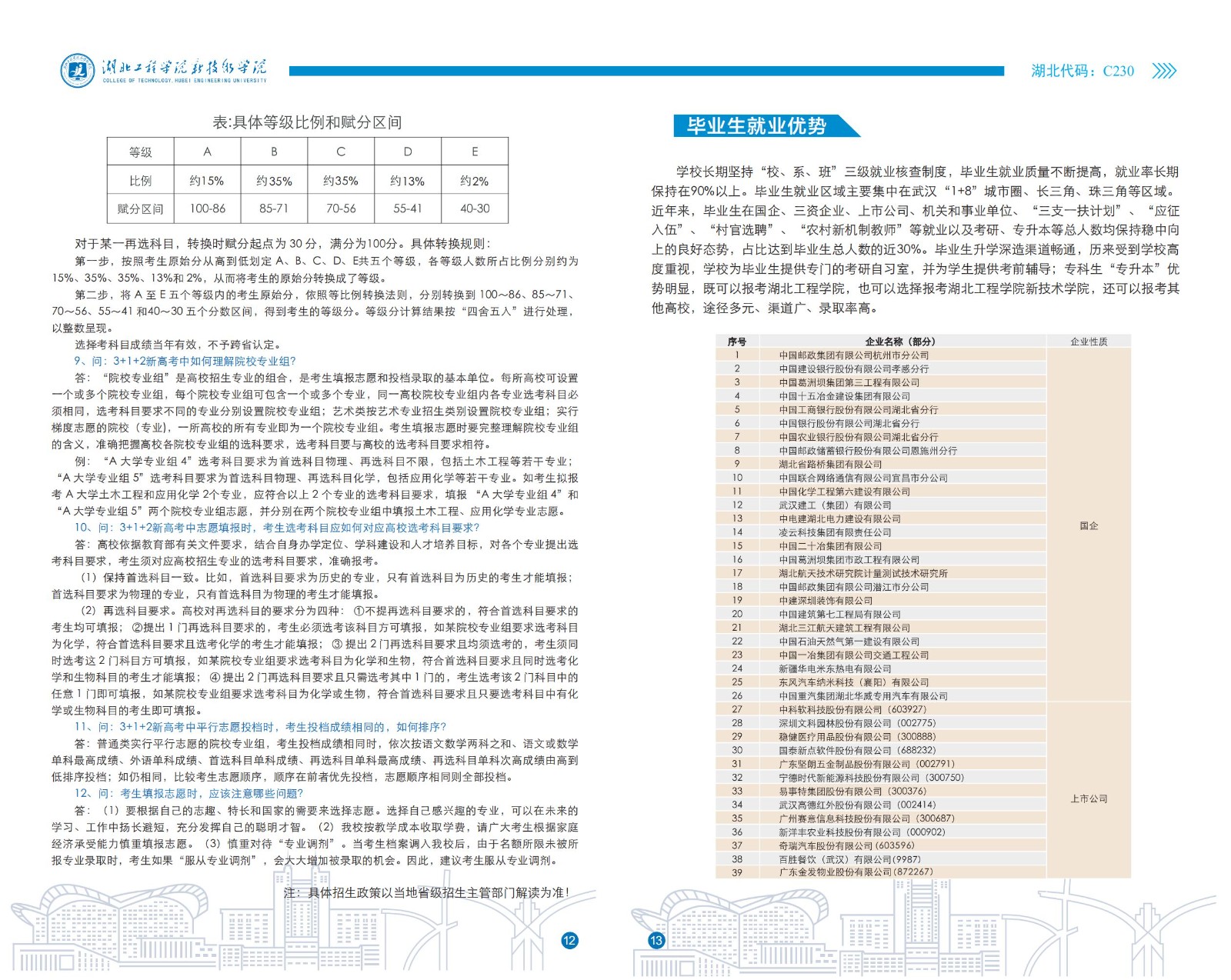Select row '东风汽车纳米科技（襄阳）有限公司'

pyautogui.click(x=881, y=682)
